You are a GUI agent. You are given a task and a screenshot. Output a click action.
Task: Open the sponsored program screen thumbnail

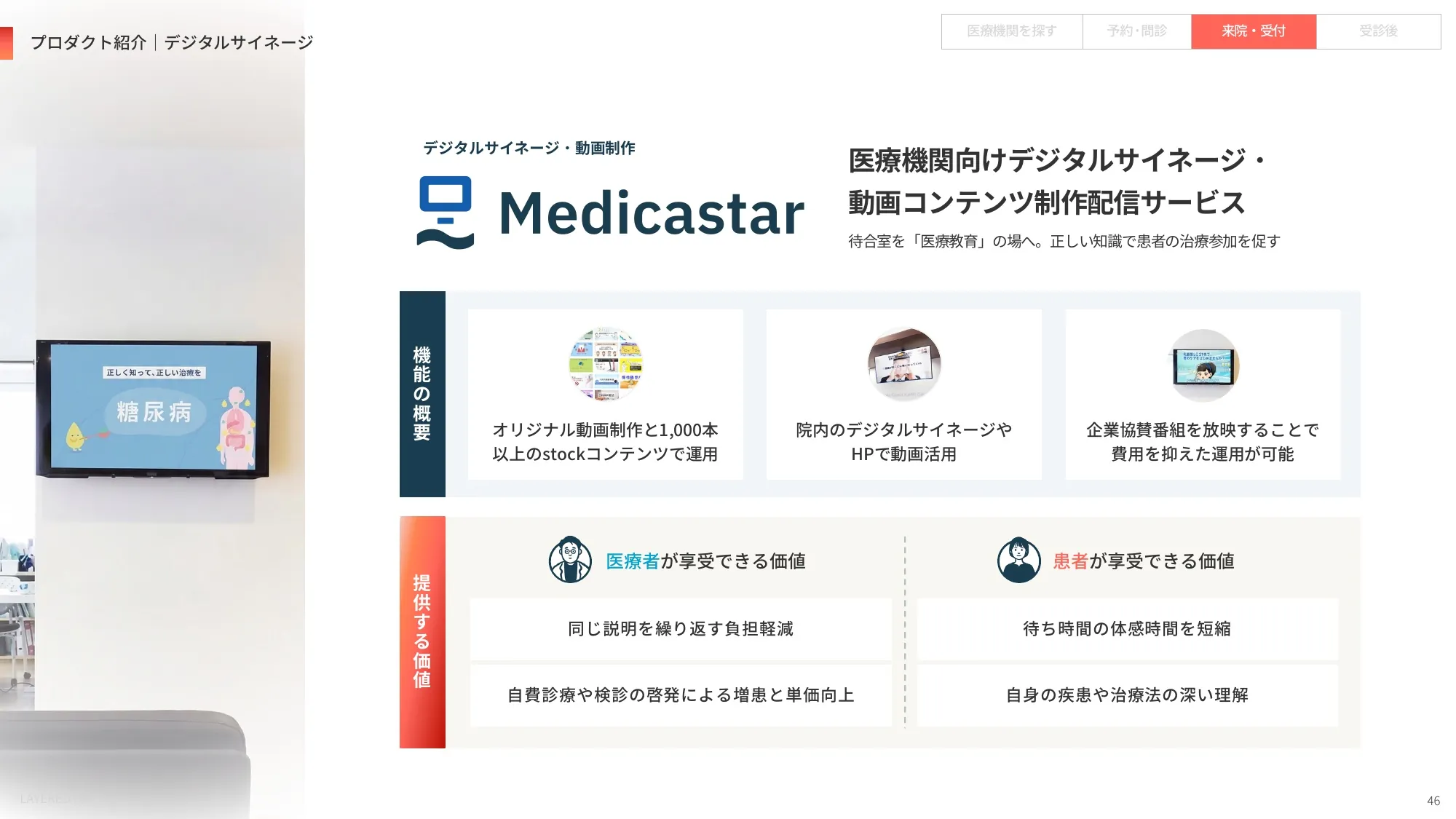point(1203,365)
